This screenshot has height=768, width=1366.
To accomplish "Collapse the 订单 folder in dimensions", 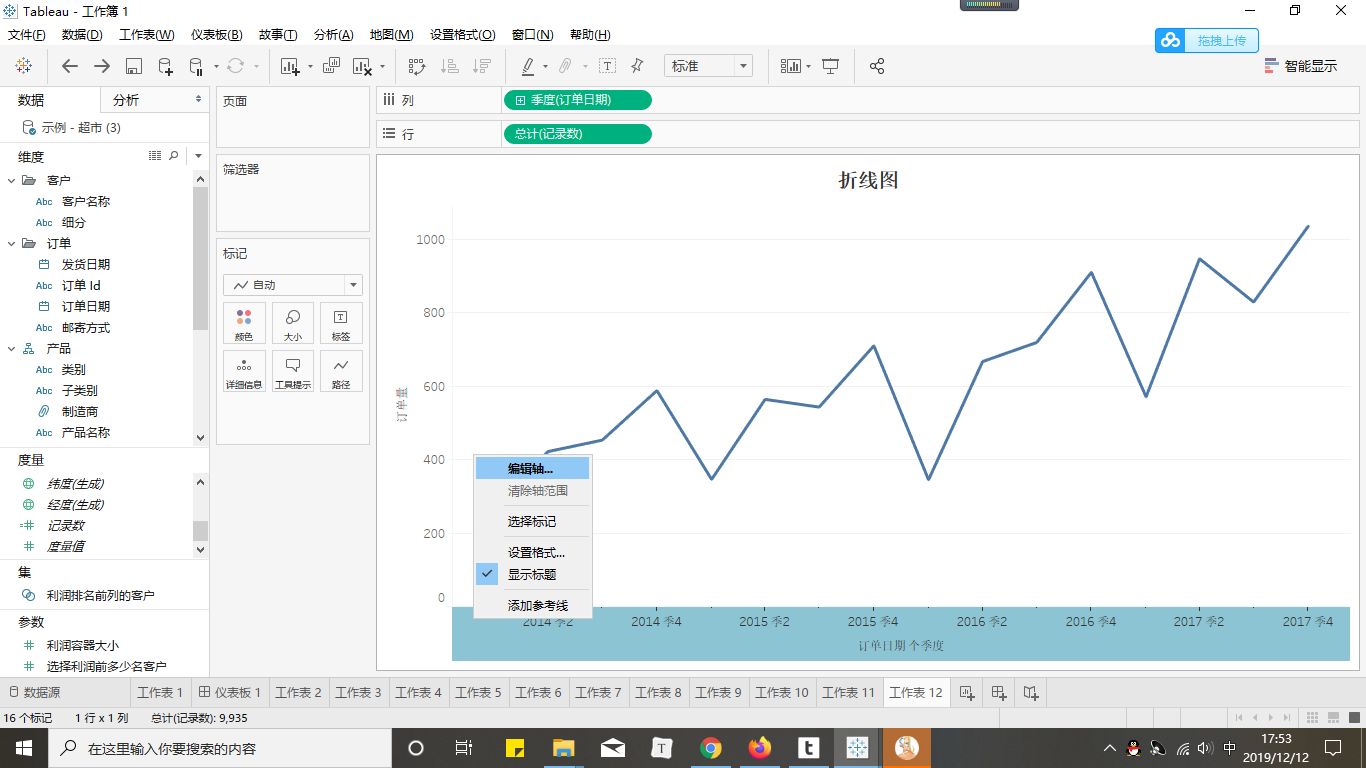I will click(x=12, y=243).
